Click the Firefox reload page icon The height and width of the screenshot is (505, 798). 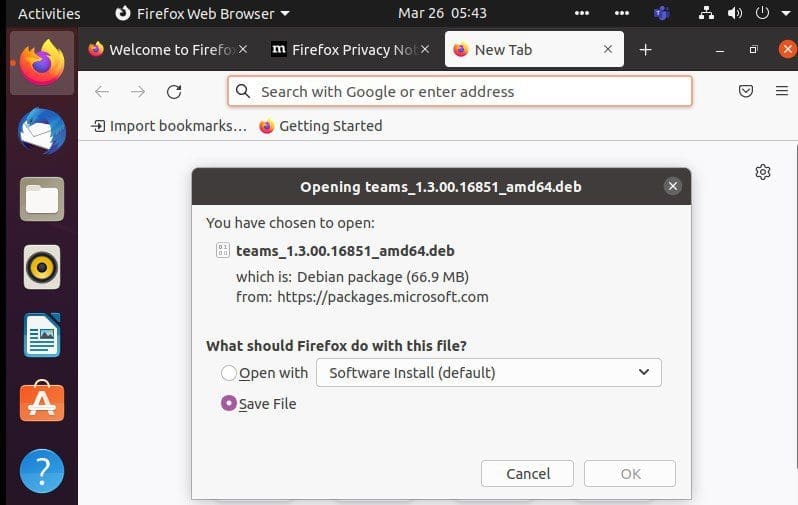tap(174, 91)
